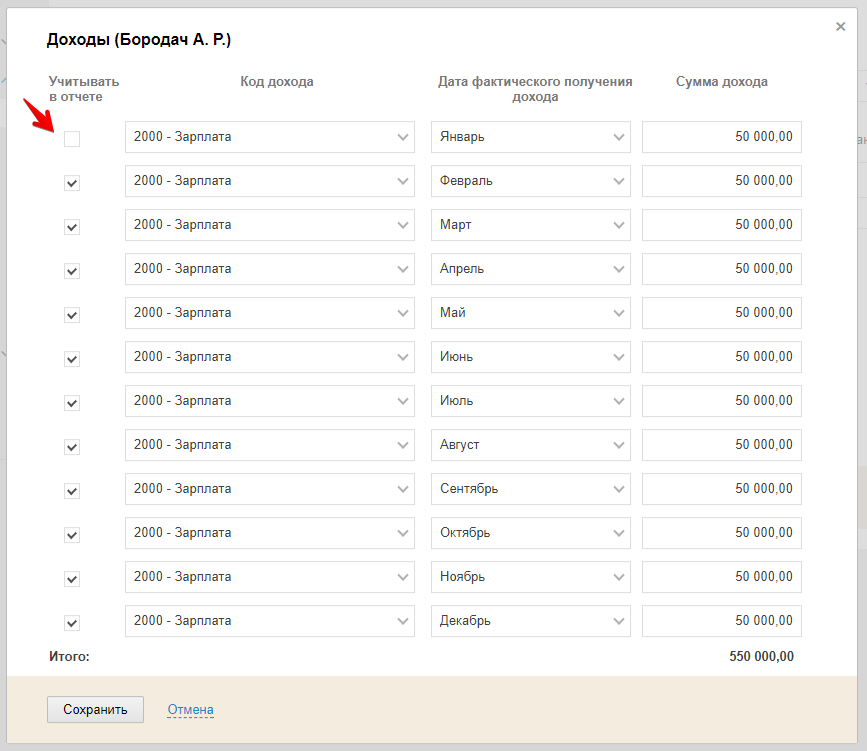Open the October income code dropdown
Viewport: 867px width, 751px height.
pyautogui.click(x=269, y=533)
